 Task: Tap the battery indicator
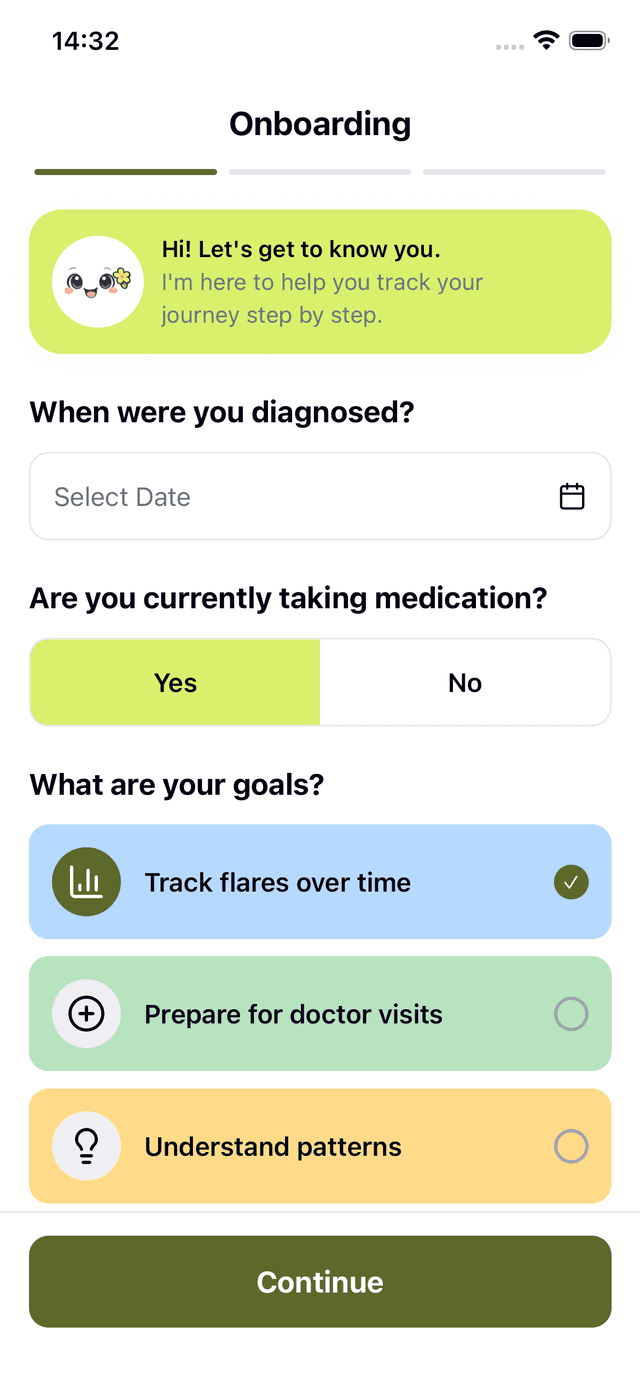click(x=589, y=40)
